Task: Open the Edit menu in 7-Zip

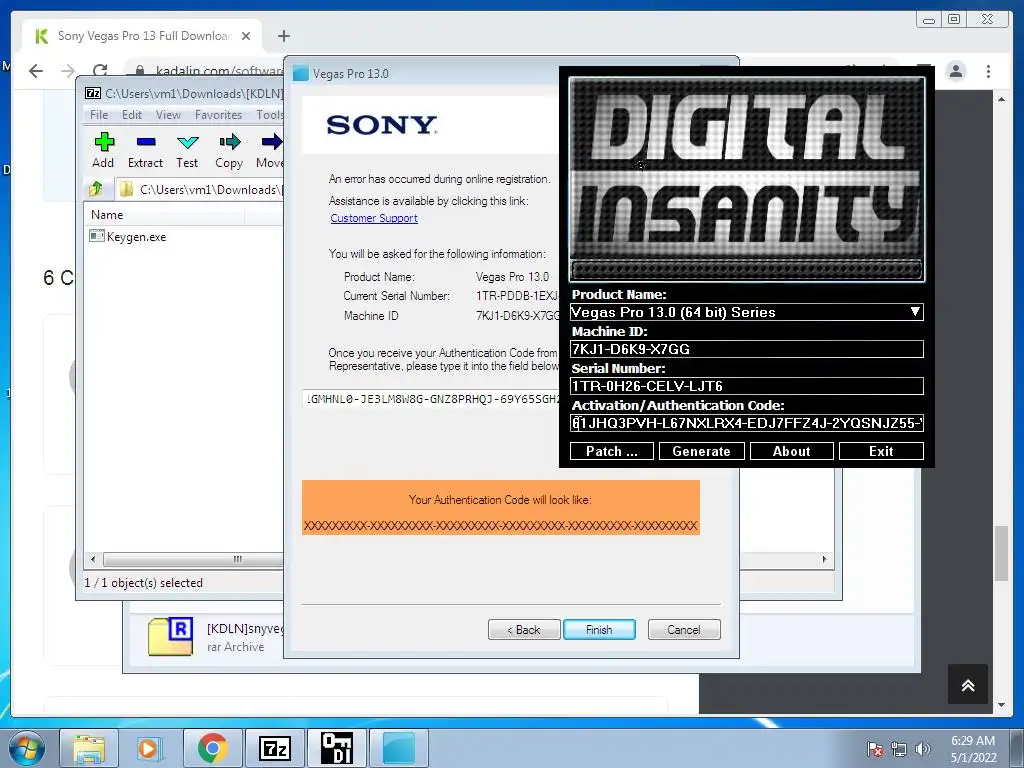Action: [x=131, y=115]
